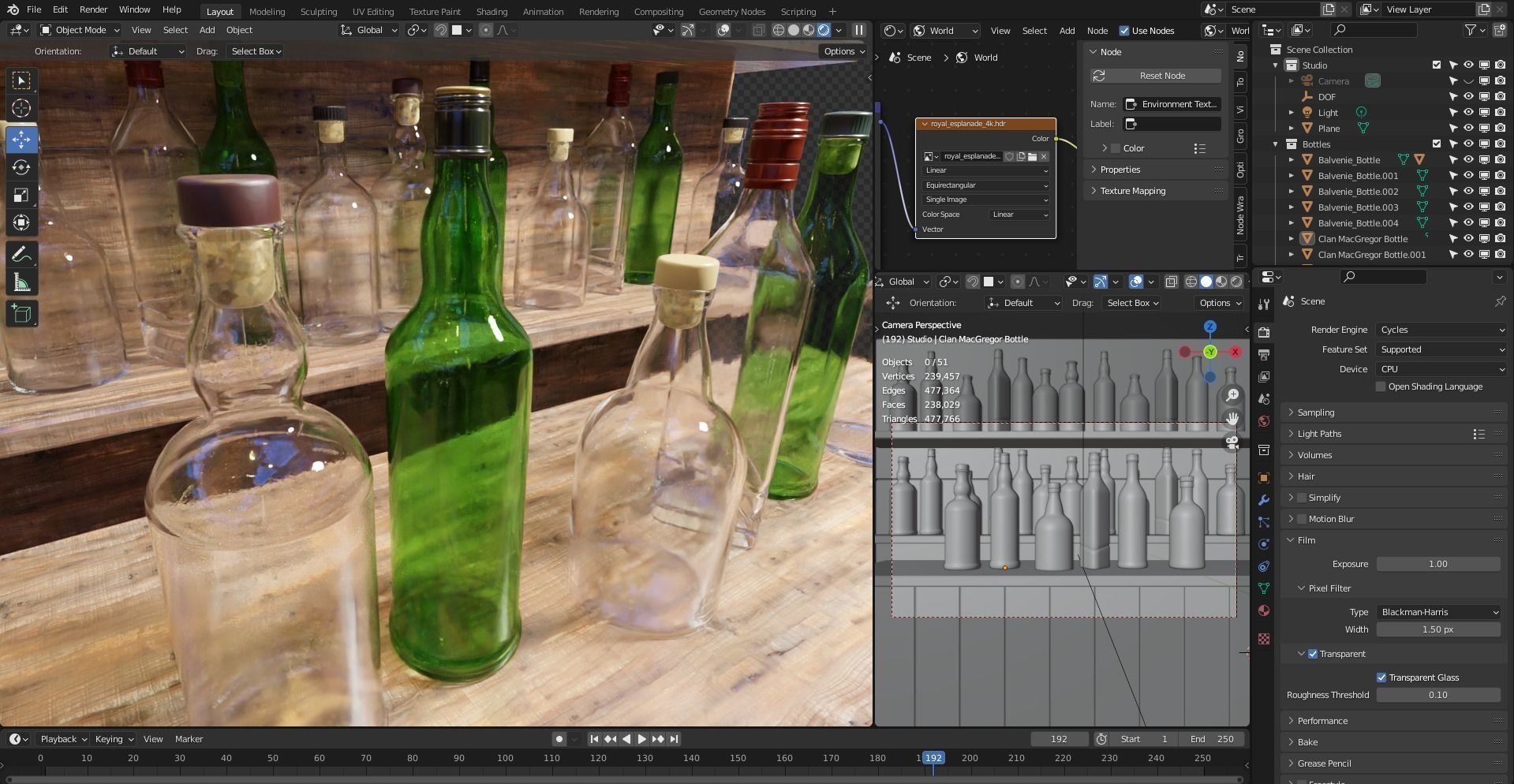Image resolution: width=1514 pixels, height=784 pixels.
Task: Click the current frame field showing 192
Action: [1059, 739]
